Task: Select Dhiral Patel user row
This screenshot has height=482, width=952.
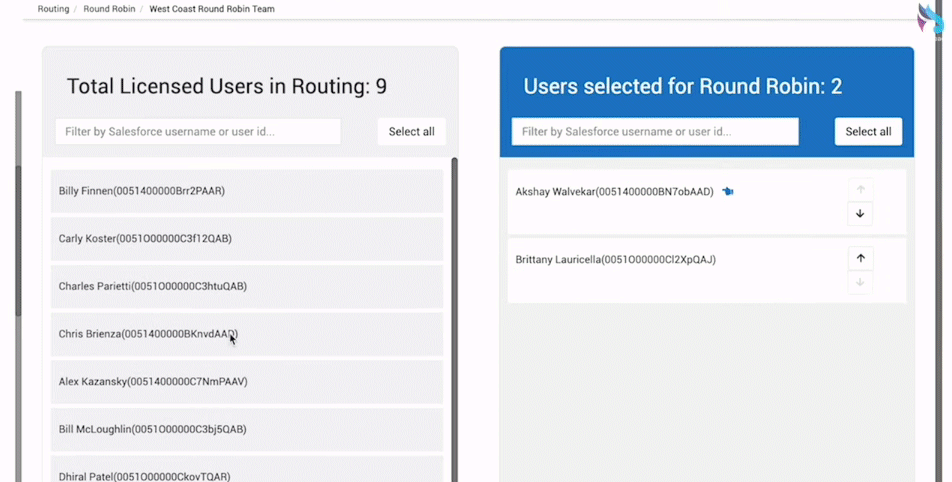Action: pos(247,469)
